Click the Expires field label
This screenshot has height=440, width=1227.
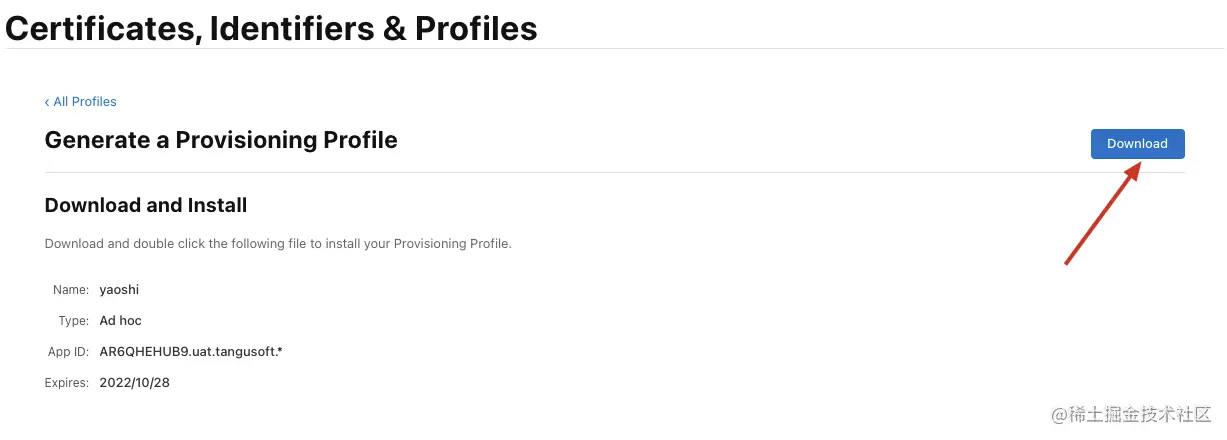(67, 383)
